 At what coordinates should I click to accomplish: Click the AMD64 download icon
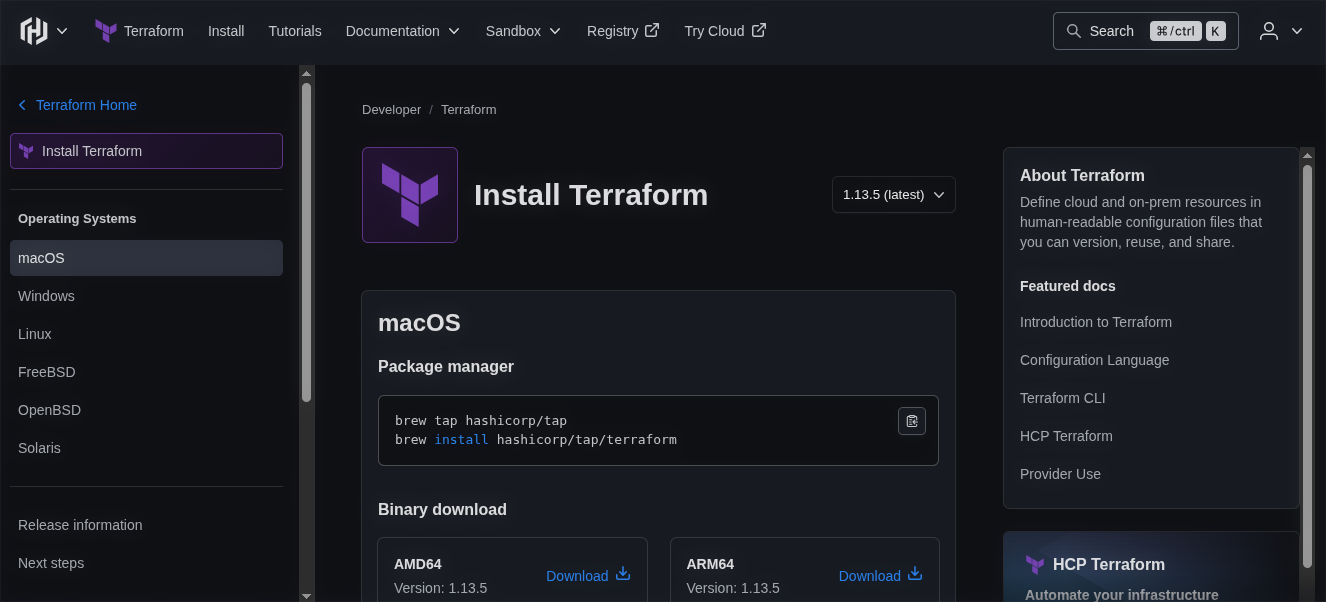click(622, 574)
